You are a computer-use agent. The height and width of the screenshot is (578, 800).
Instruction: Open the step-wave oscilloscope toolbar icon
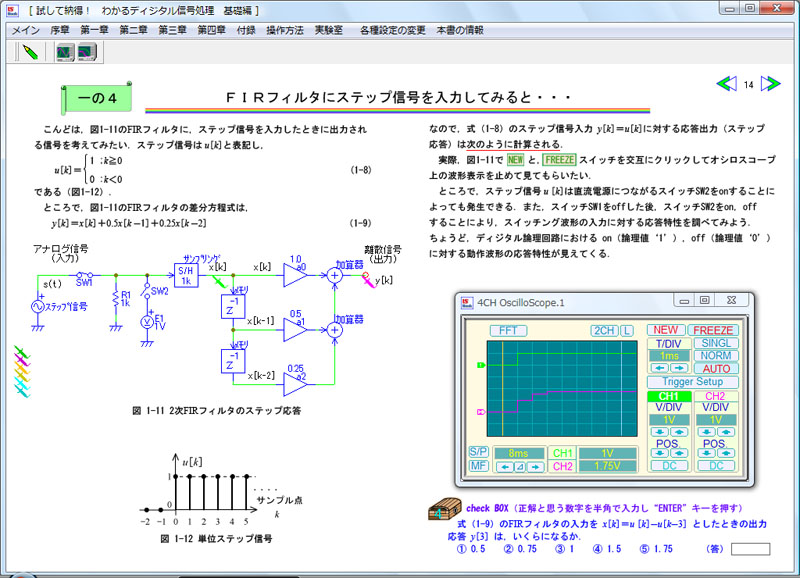click(x=87, y=52)
